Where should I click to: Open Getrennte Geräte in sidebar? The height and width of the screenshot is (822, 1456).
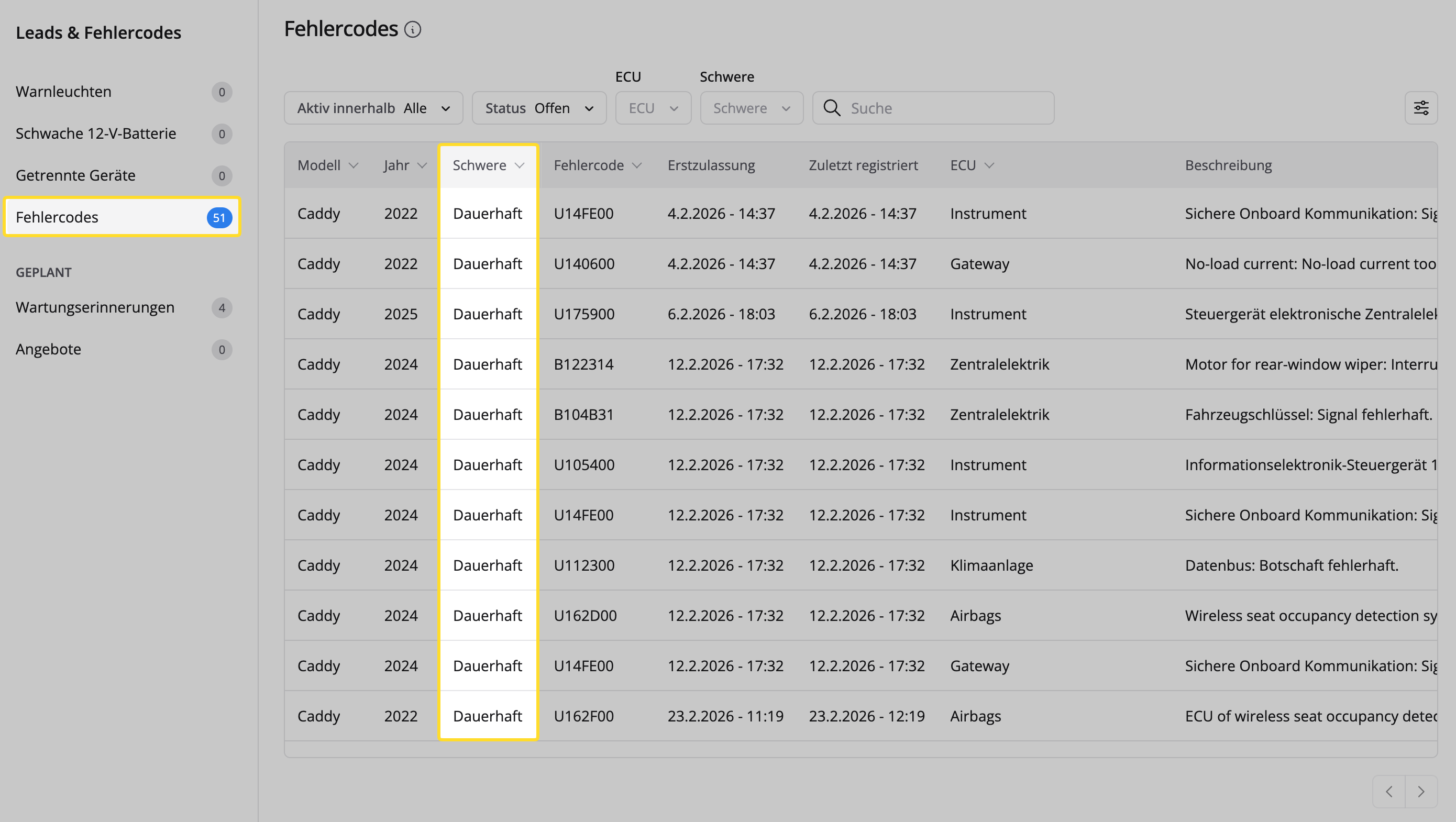click(x=122, y=175)
